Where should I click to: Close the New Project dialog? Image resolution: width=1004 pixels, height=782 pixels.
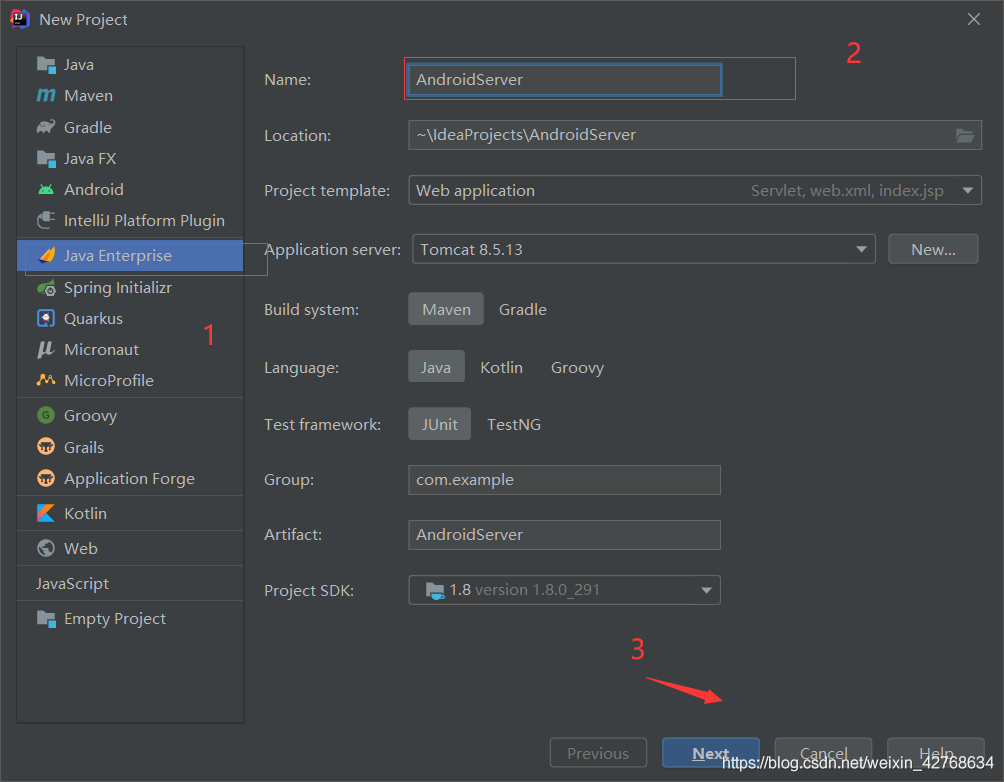click(x=973, y=19)
